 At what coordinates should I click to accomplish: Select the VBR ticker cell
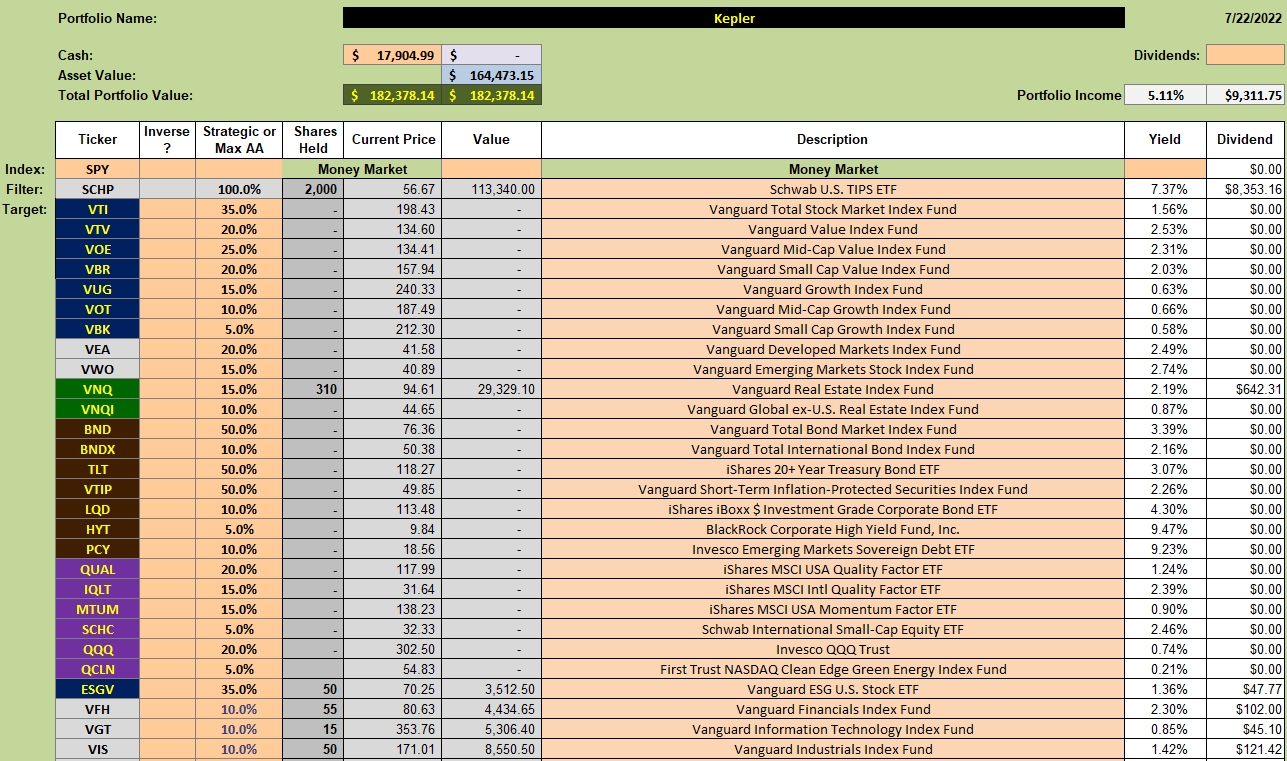[97, 269]
